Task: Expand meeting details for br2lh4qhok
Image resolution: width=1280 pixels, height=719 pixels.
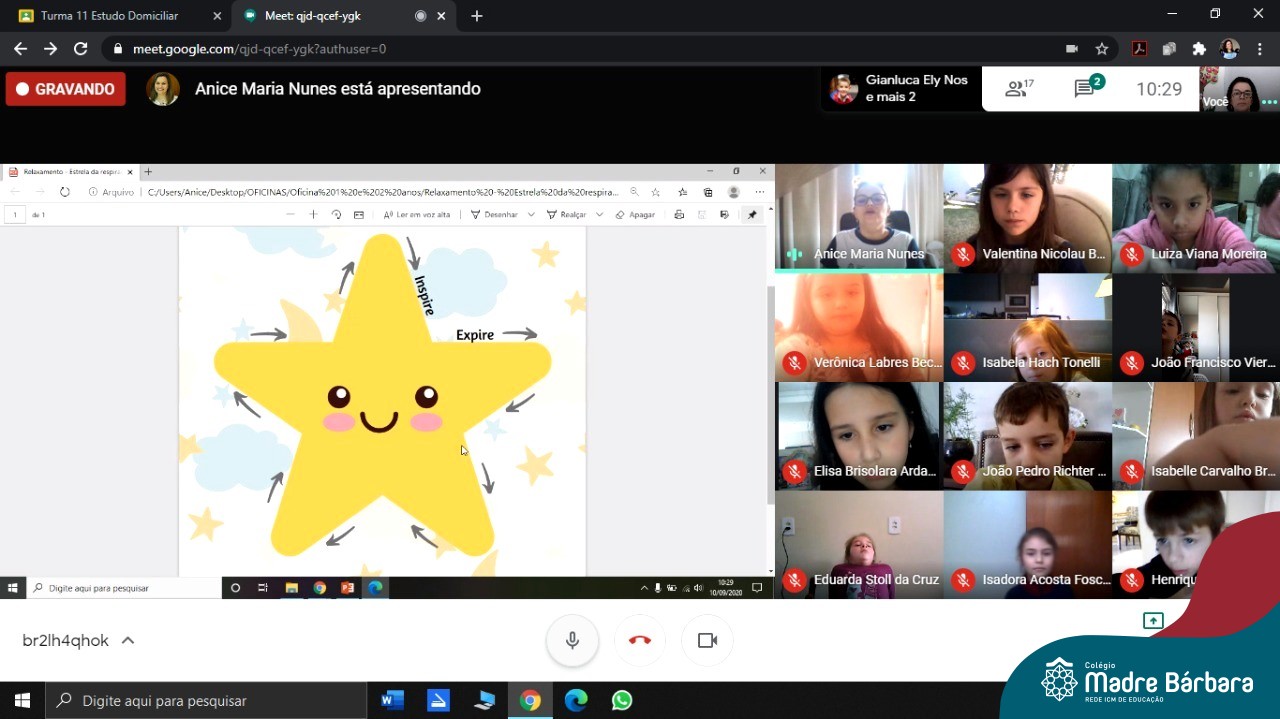Action: pyautogui.click(x=127, y=641)
